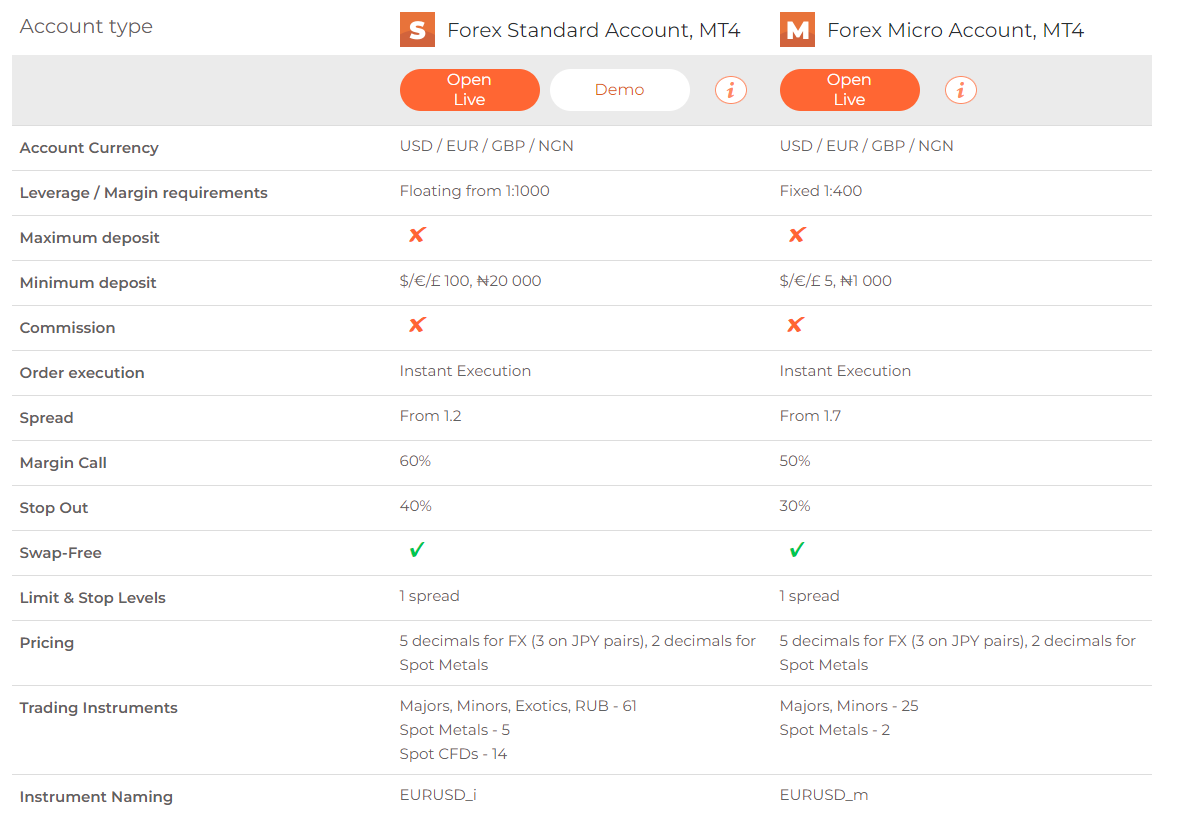Screen dimensions: 1193x818
Task: Click the Account type header label
Action: [86, 27]
